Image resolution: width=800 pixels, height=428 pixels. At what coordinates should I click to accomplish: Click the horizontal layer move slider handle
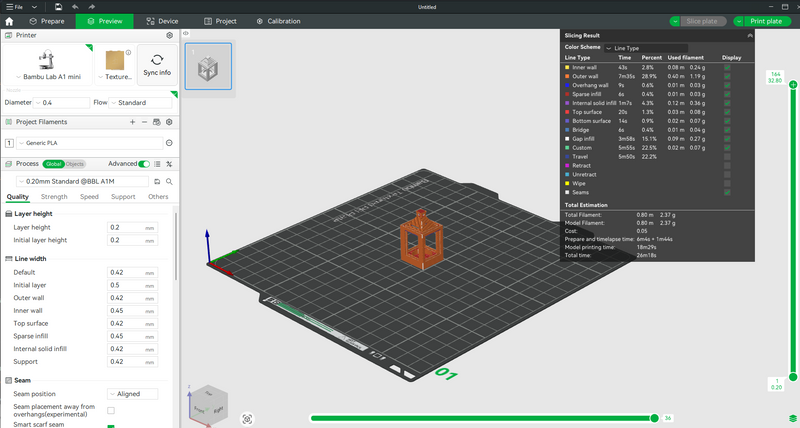(x=655, y=418)
